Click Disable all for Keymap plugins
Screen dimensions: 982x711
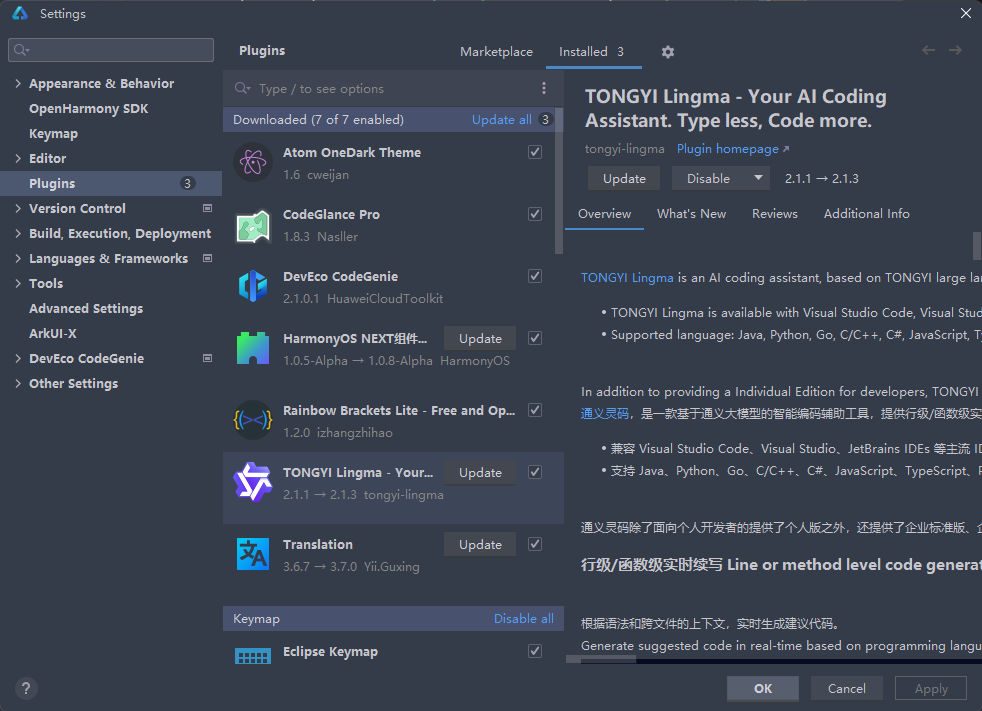coord(524,618)
